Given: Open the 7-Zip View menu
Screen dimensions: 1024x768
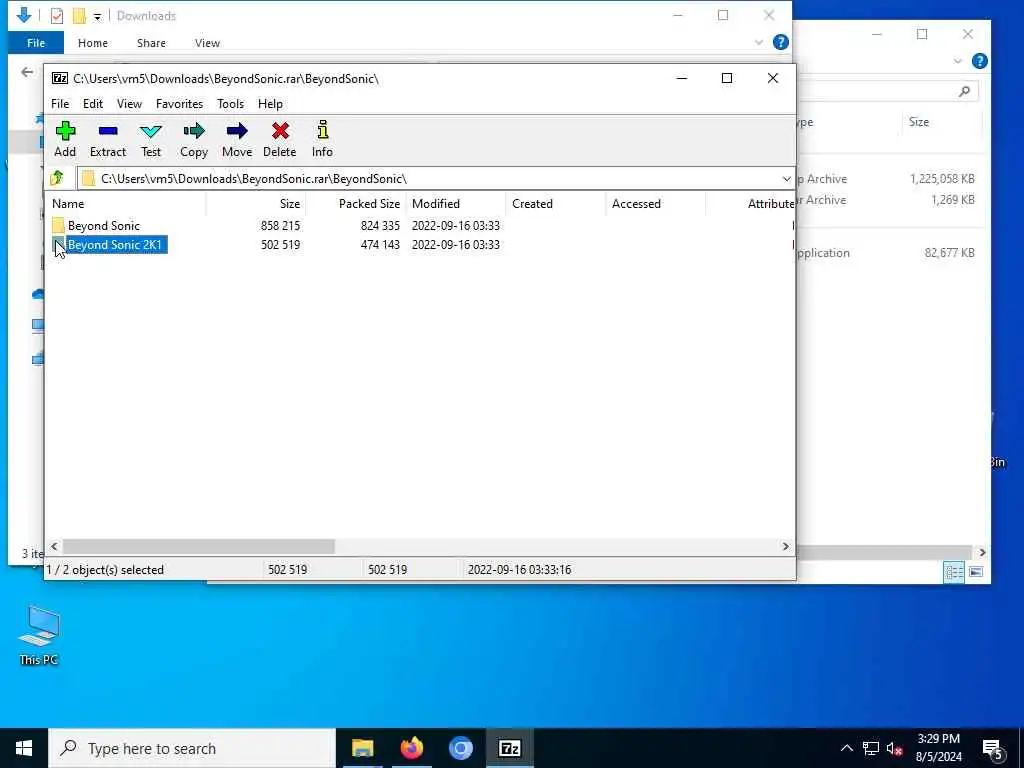Looking at the screenshot, I should [x=129, y=104].
